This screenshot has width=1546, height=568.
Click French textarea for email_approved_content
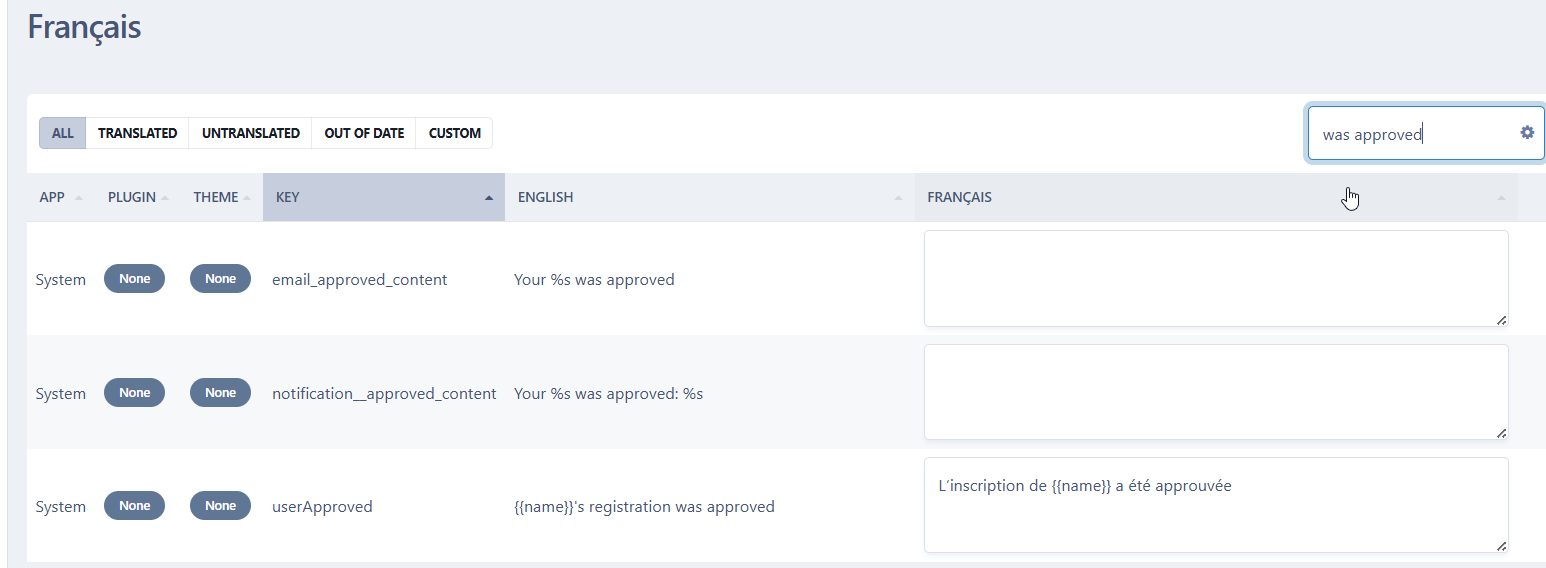1215,278
